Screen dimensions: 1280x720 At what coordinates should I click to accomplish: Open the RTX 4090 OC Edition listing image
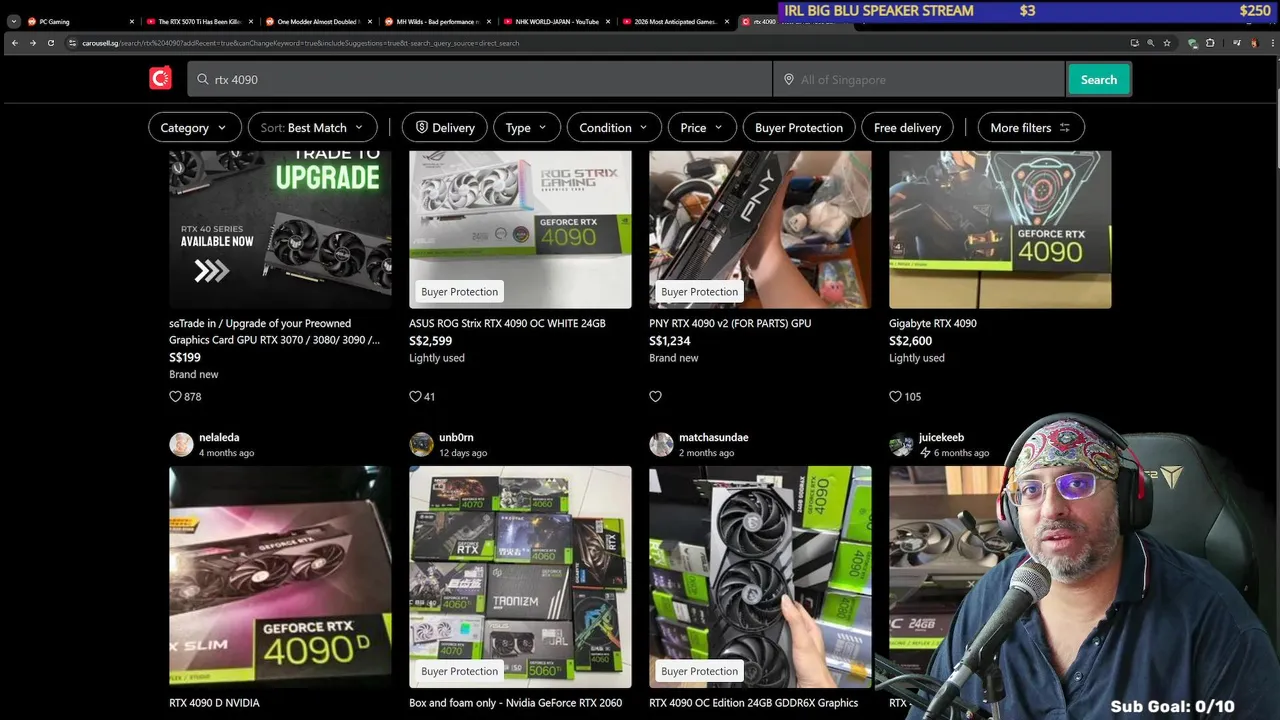point(760,576)
